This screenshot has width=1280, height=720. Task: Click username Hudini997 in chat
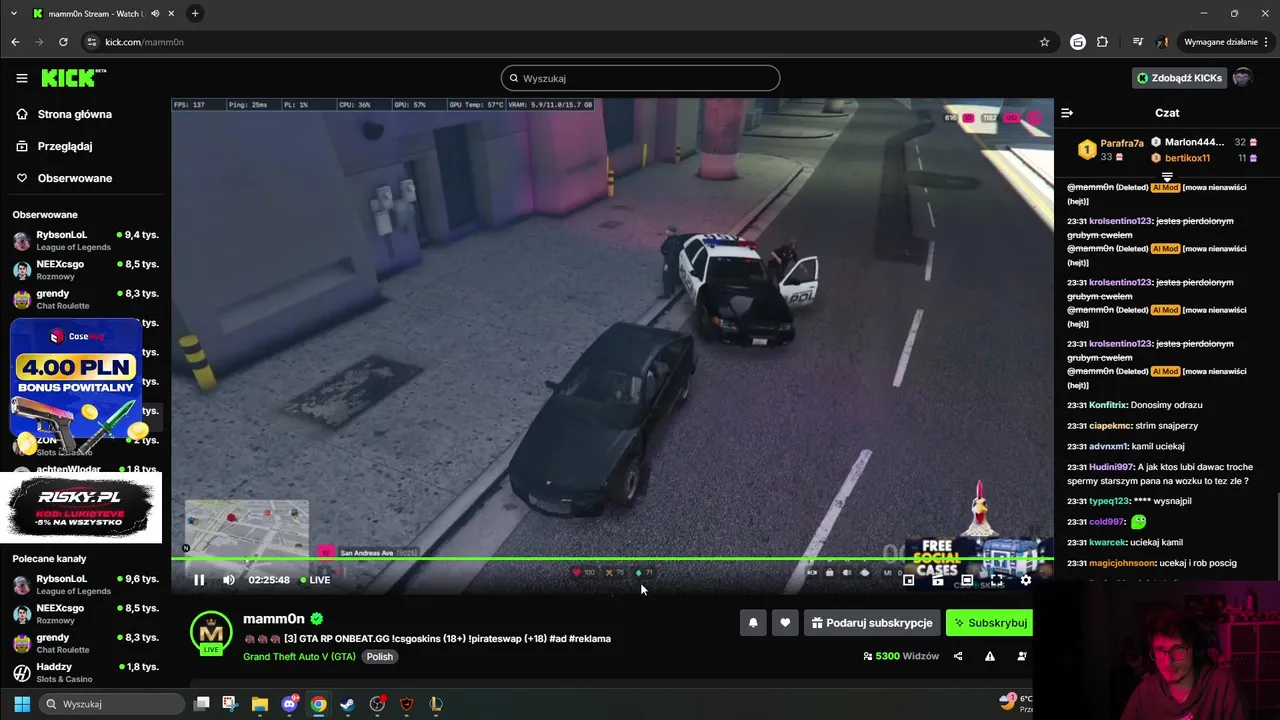pyautogui.click(x=1111, y=467)
